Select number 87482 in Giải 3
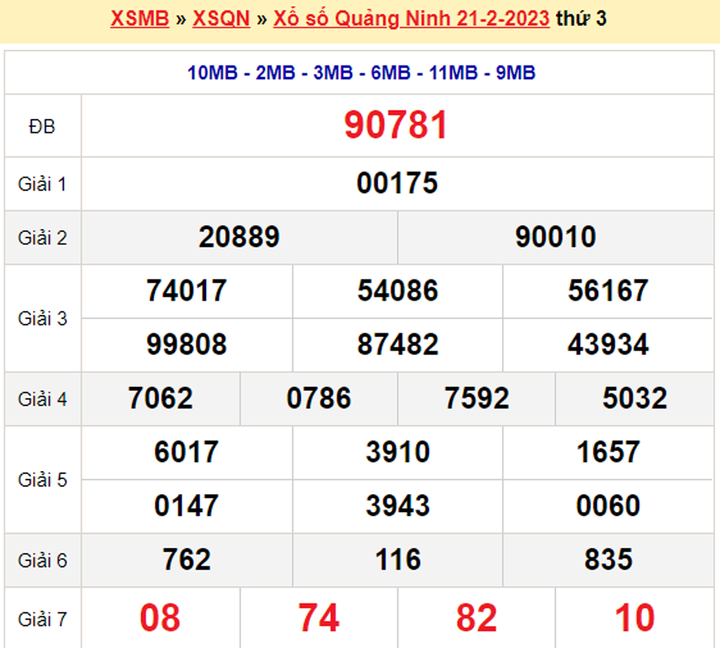 (398, 344)
